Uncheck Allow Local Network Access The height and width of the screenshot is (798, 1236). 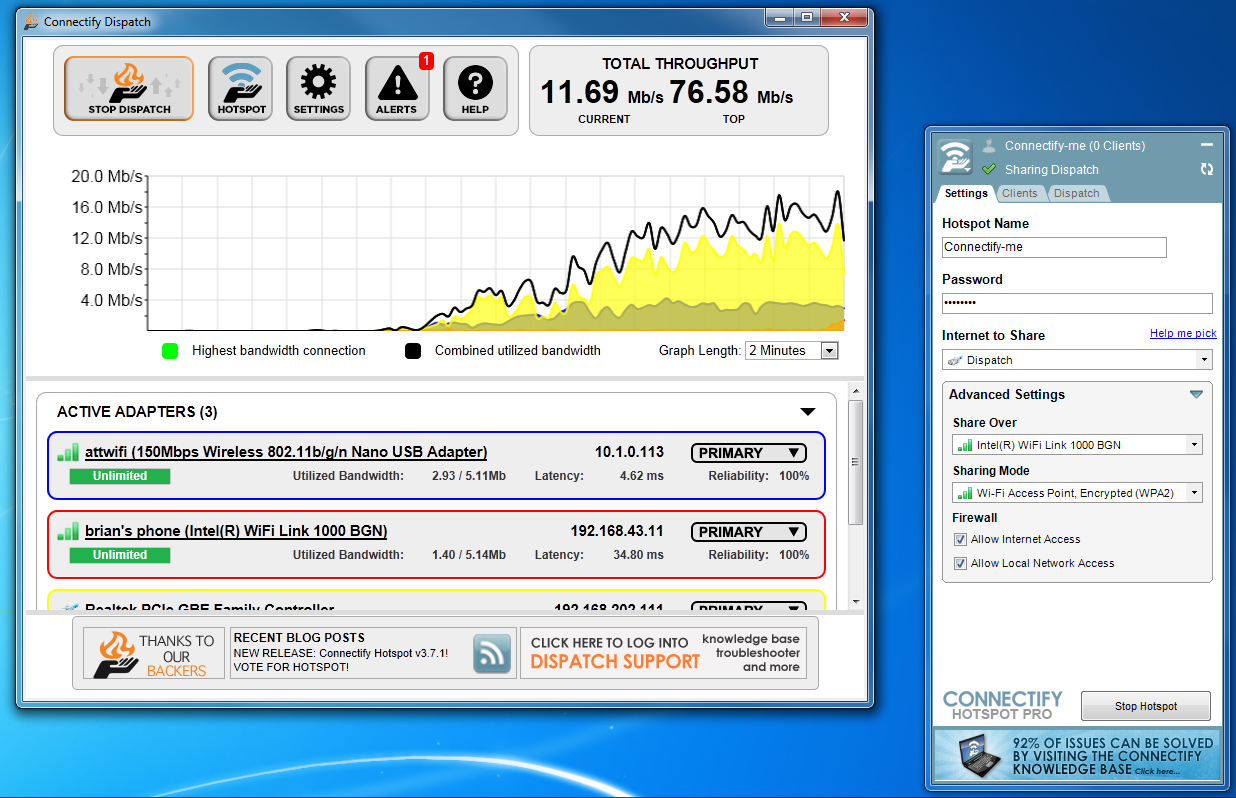tap(960, 562)
